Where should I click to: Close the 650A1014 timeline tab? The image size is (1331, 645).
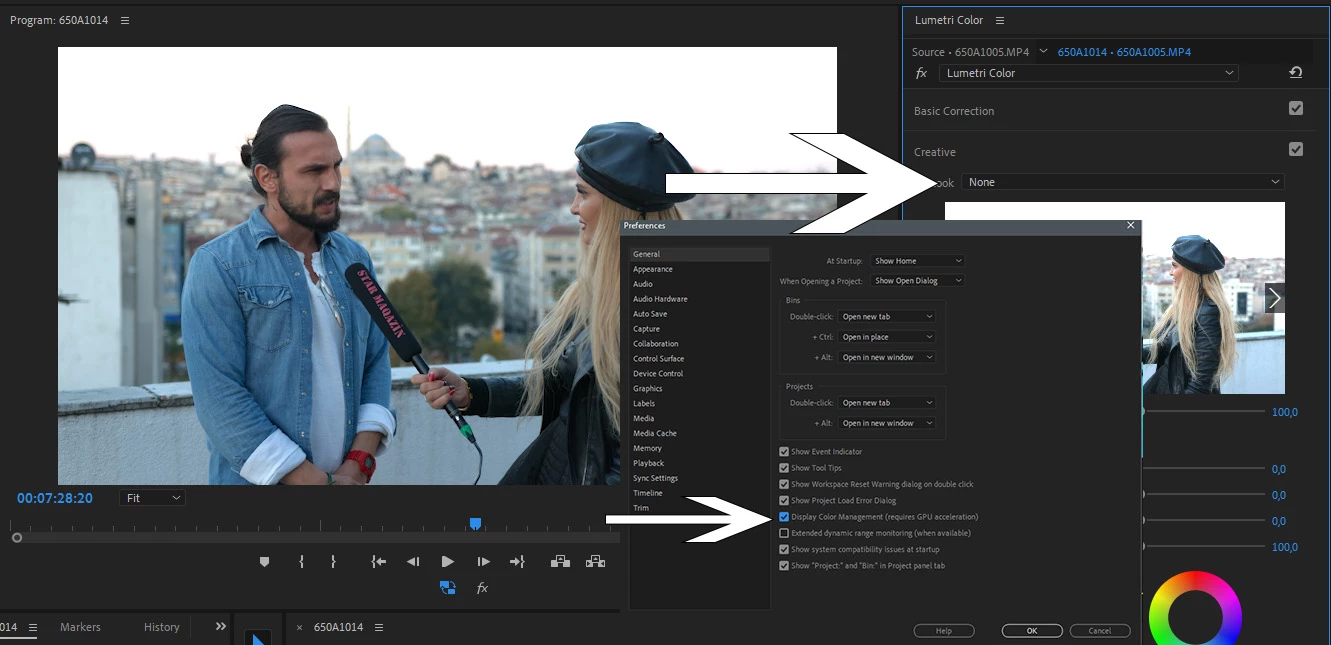[299, 628]
